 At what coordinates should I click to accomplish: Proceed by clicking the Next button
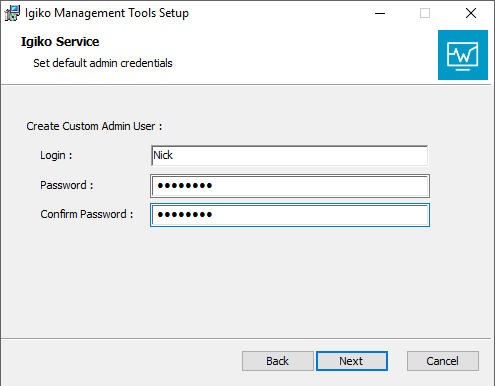coord(352,361)
